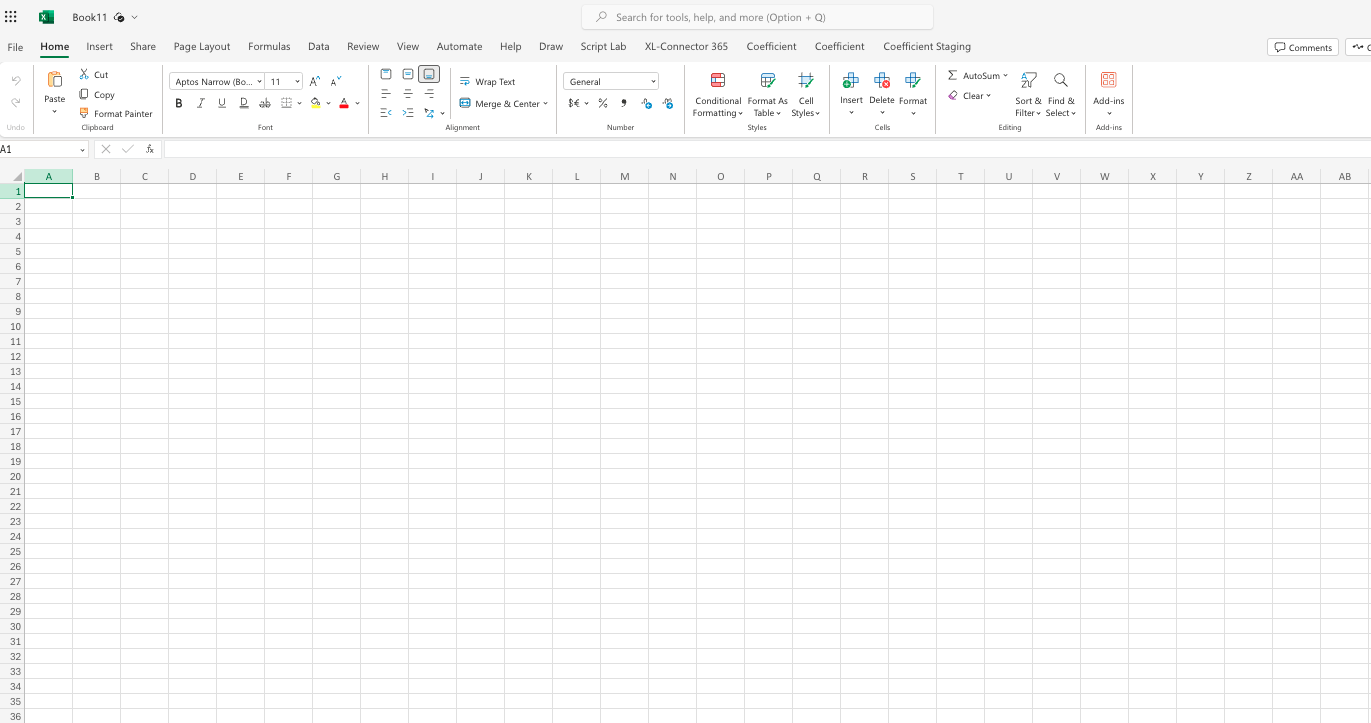Open the app launcher waffle icon
The width and height of the screenshot is (1371, 723).
11,17
